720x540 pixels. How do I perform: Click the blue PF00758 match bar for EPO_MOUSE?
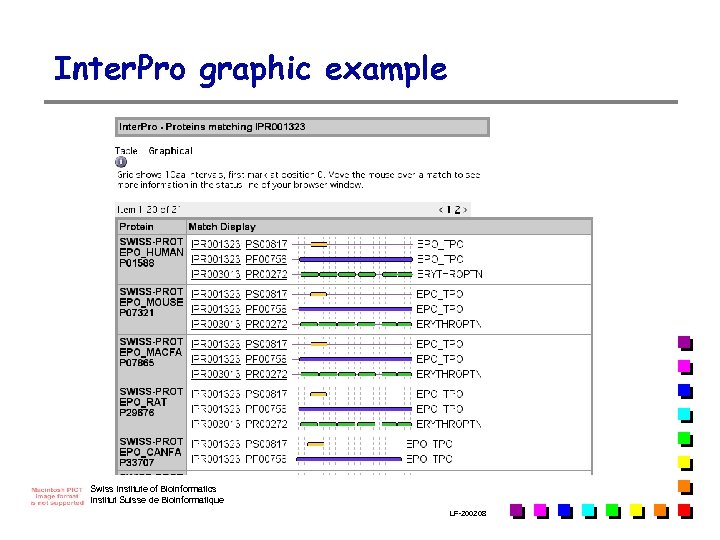[x=355, y=309]
